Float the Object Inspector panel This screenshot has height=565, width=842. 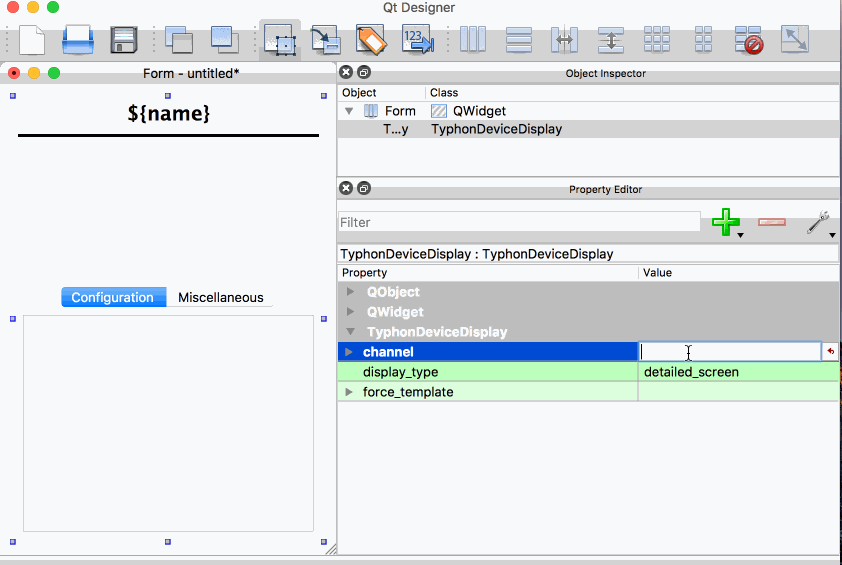click(363, 72)
